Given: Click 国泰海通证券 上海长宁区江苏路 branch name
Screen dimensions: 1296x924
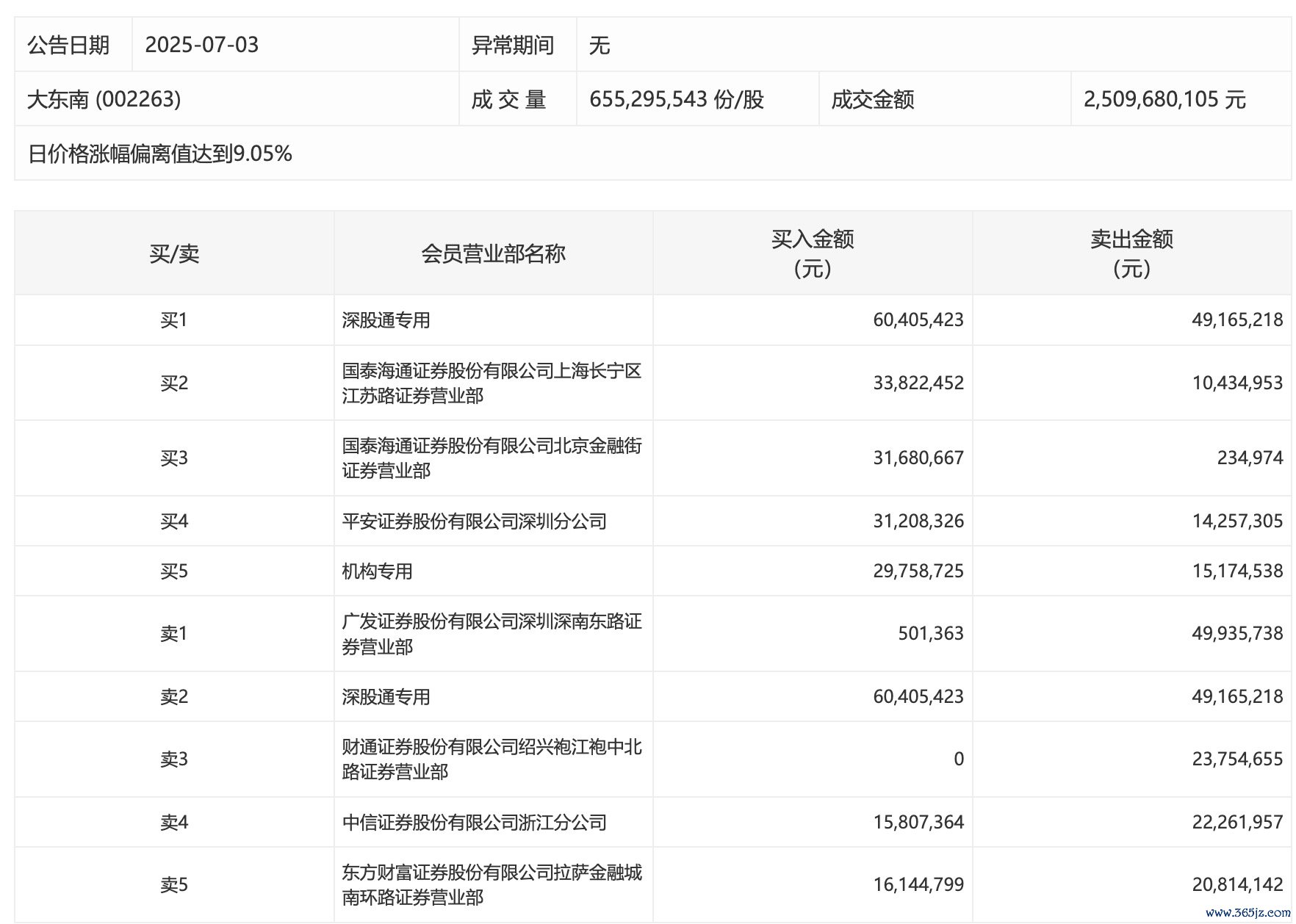Looking at the screenshot, I should (x=492, y=383).
